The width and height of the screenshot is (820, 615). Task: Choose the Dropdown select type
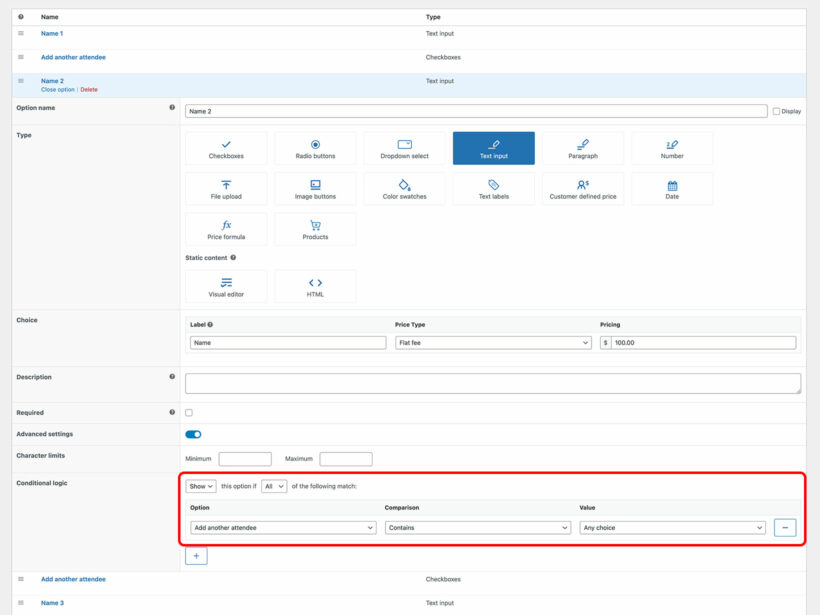point(405,147)
